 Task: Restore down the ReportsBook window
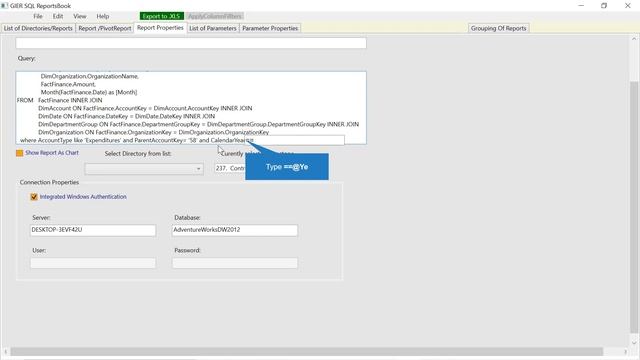click(604, 5)
